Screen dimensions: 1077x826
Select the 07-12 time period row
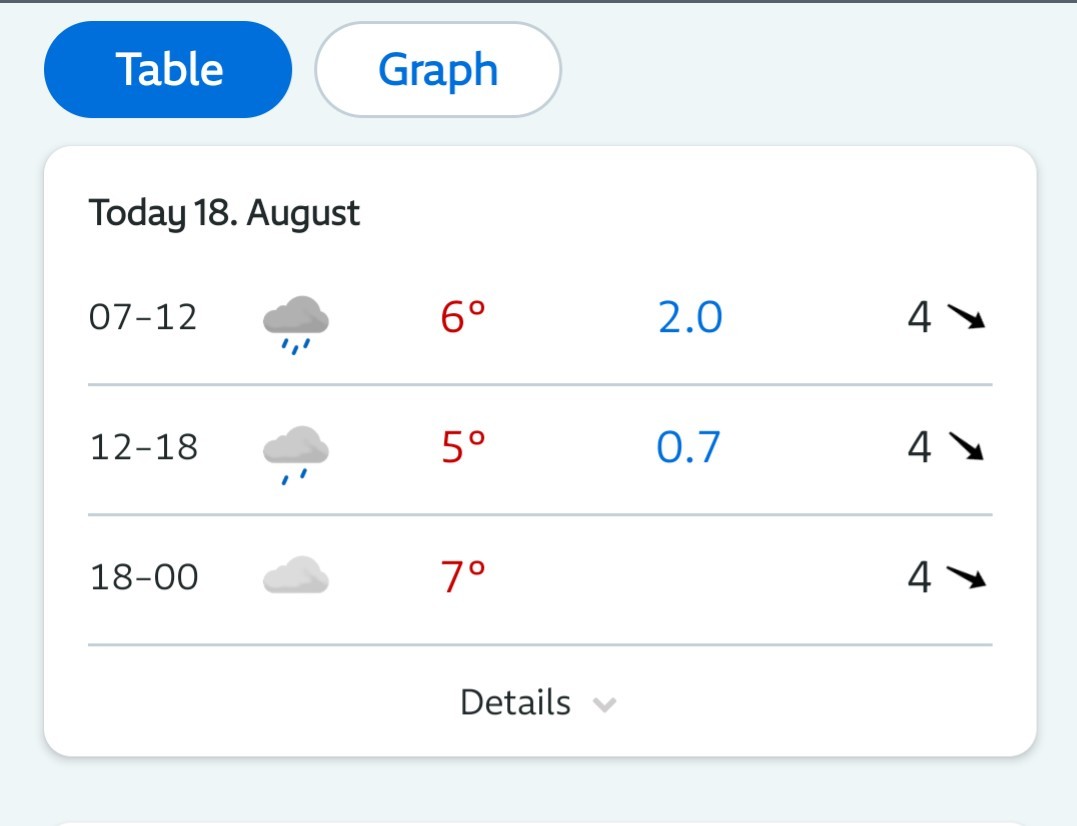pyautogui.click(x=540, y=317)
